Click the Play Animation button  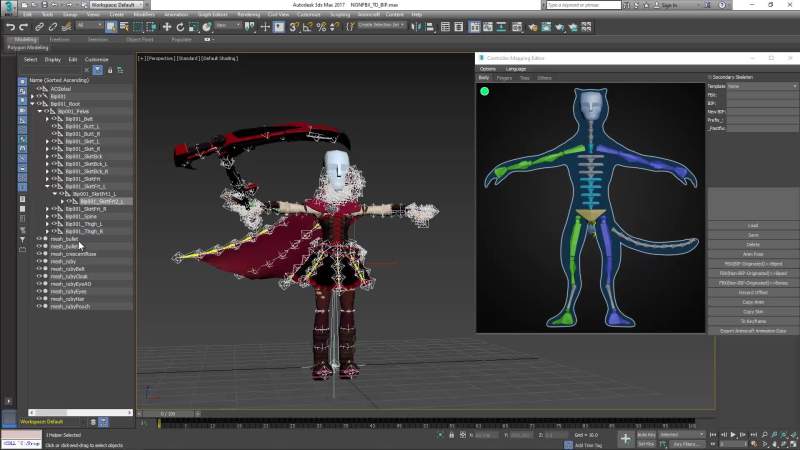[733, 435]
